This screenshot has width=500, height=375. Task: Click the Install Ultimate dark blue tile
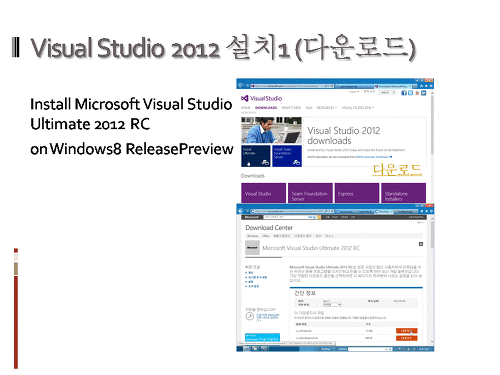coord(256,156)
